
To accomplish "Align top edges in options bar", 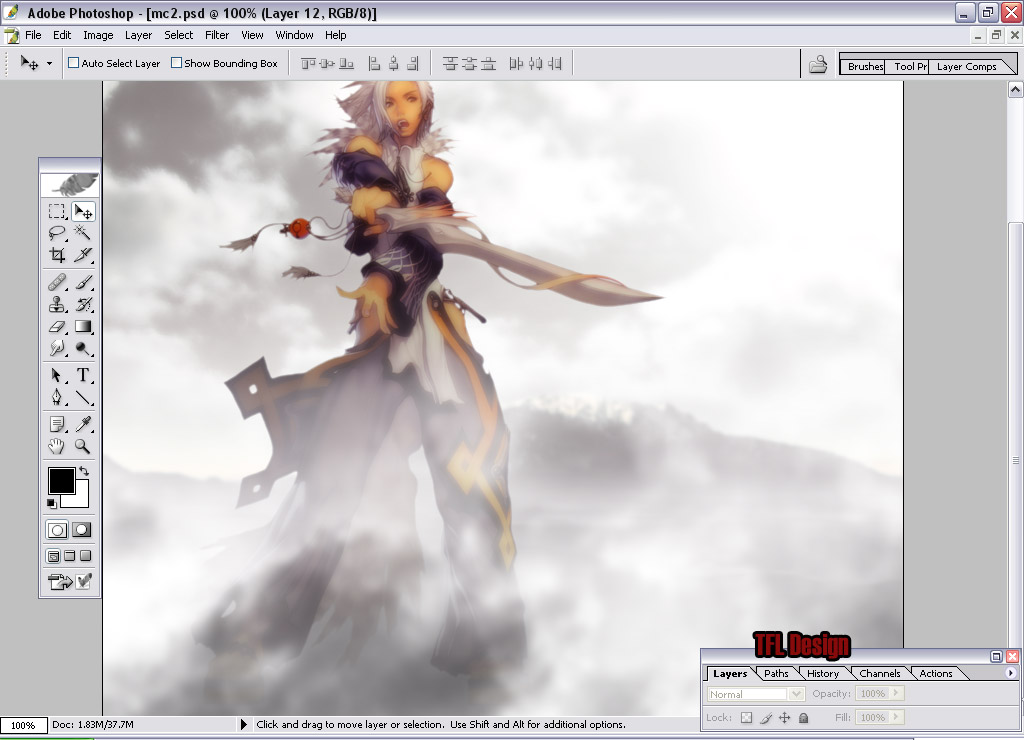I will coord(308,63).
